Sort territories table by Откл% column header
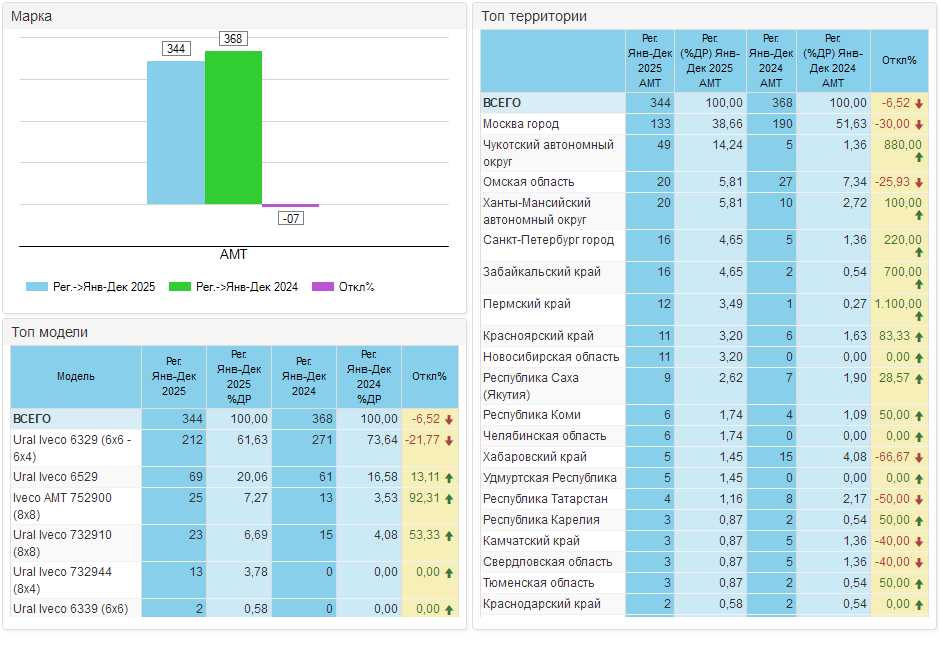This screenshot has width=940, height=664. [x=899, y=60]
